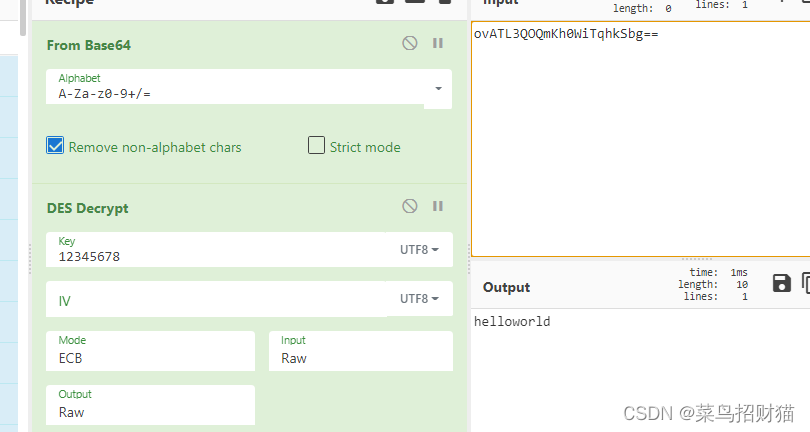Click into the Base64 input text area
810x432 pixels.
tap(641, 140)
